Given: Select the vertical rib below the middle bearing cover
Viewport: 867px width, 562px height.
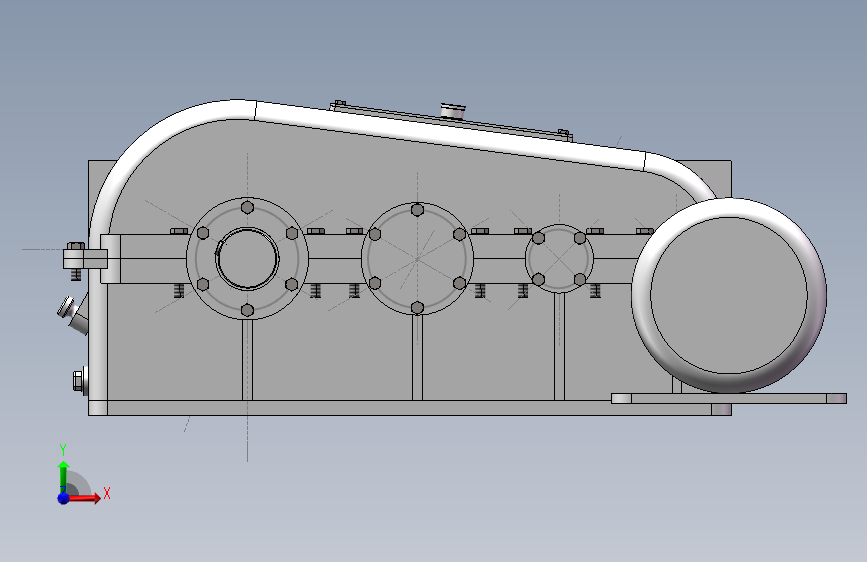Looking at the screenshot, I should tap(417, 357).
